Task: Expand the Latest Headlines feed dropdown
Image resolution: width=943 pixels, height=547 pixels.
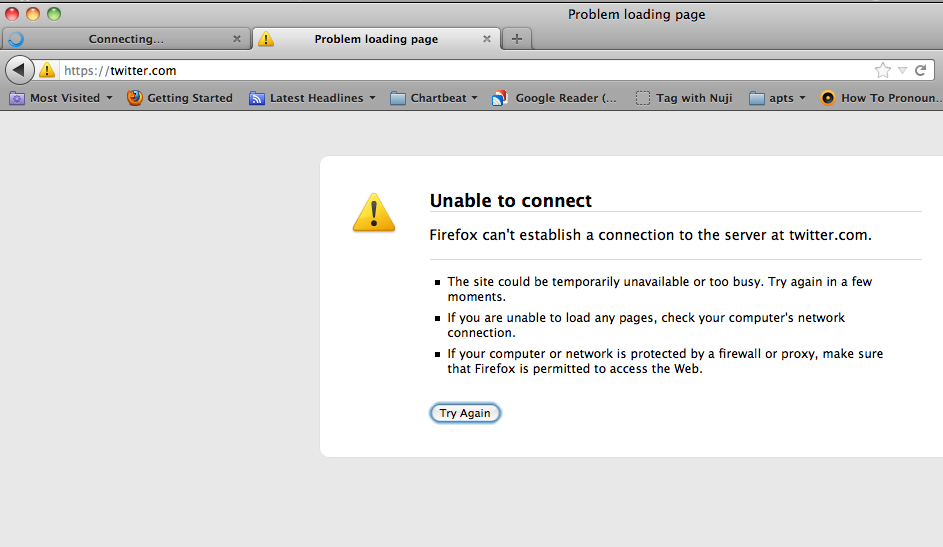Action: coord(372,98)
